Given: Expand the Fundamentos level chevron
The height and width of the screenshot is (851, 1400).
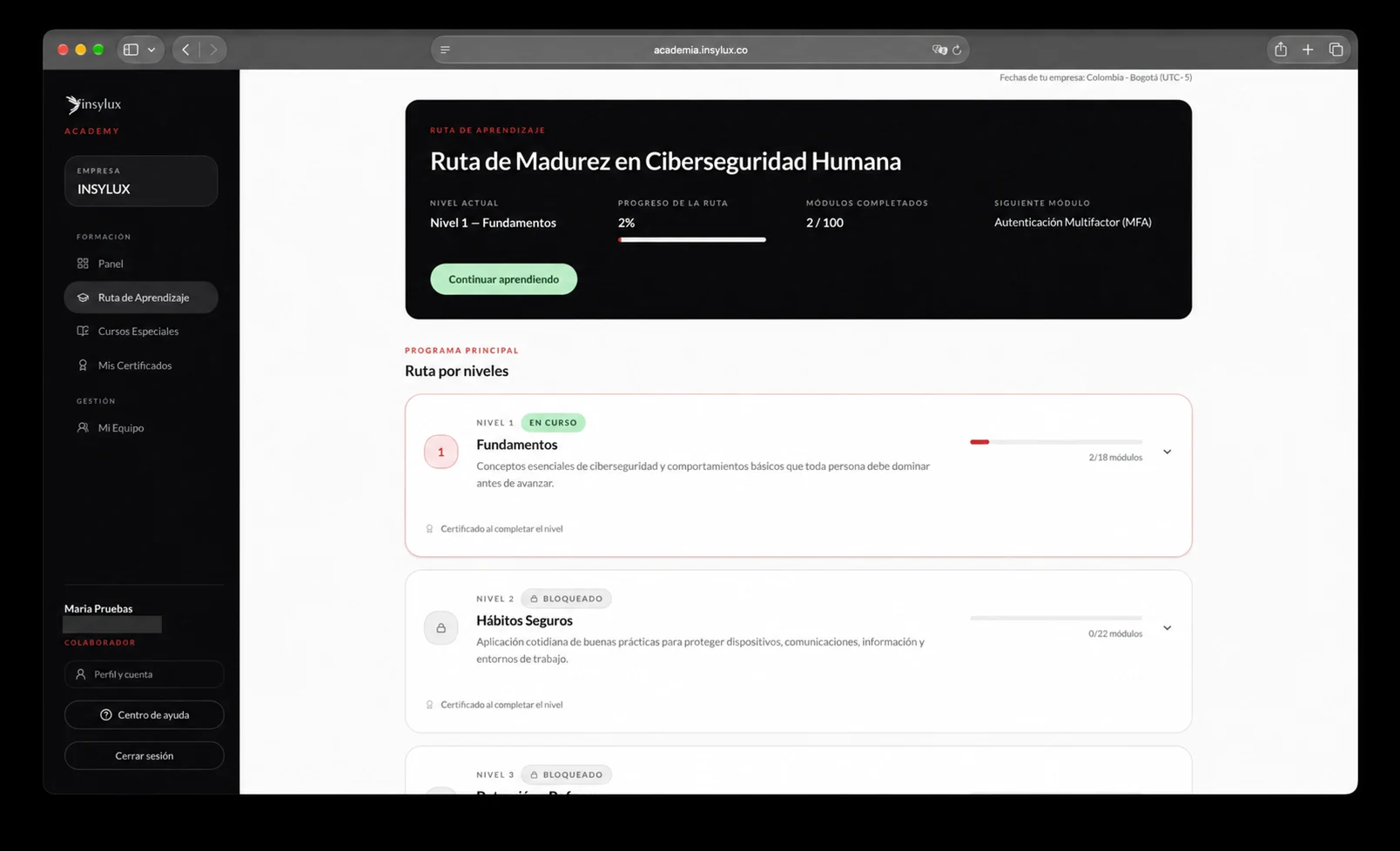Looking at the screenshot, I should [1167, 452].
